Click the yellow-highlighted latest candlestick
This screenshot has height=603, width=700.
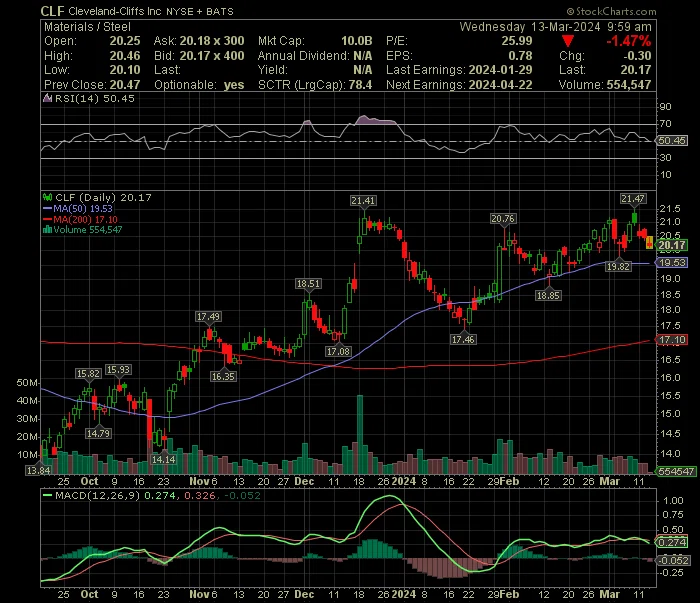(649, 242)
